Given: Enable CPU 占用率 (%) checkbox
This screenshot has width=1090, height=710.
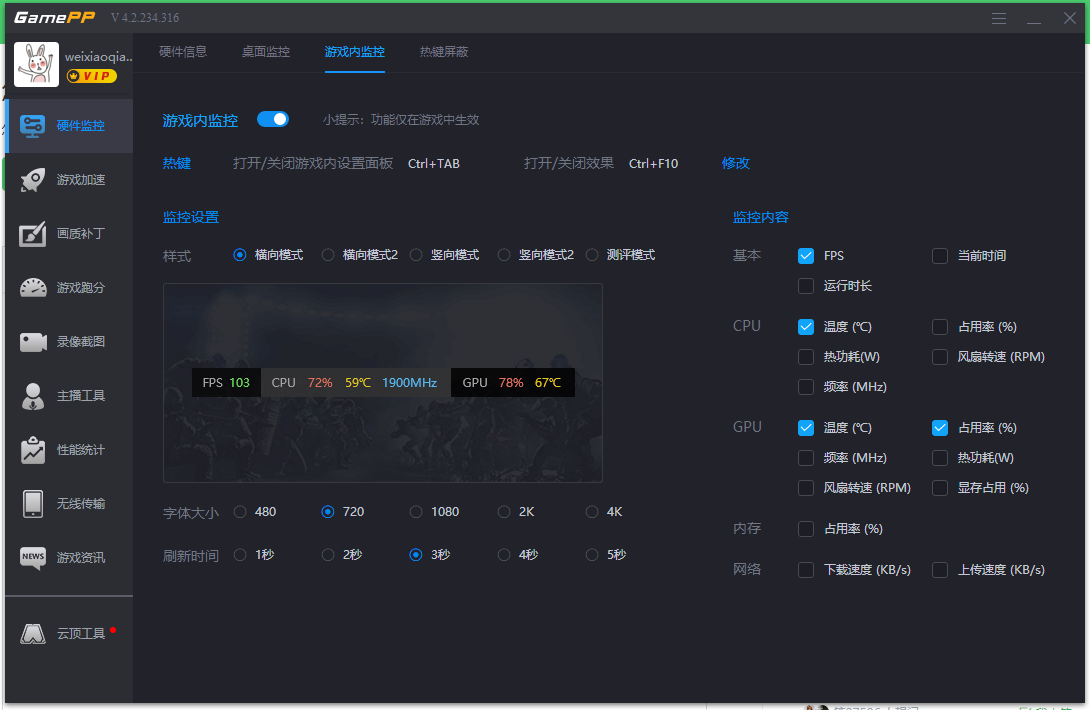Looking at the screenshot, I should [940, 327].
